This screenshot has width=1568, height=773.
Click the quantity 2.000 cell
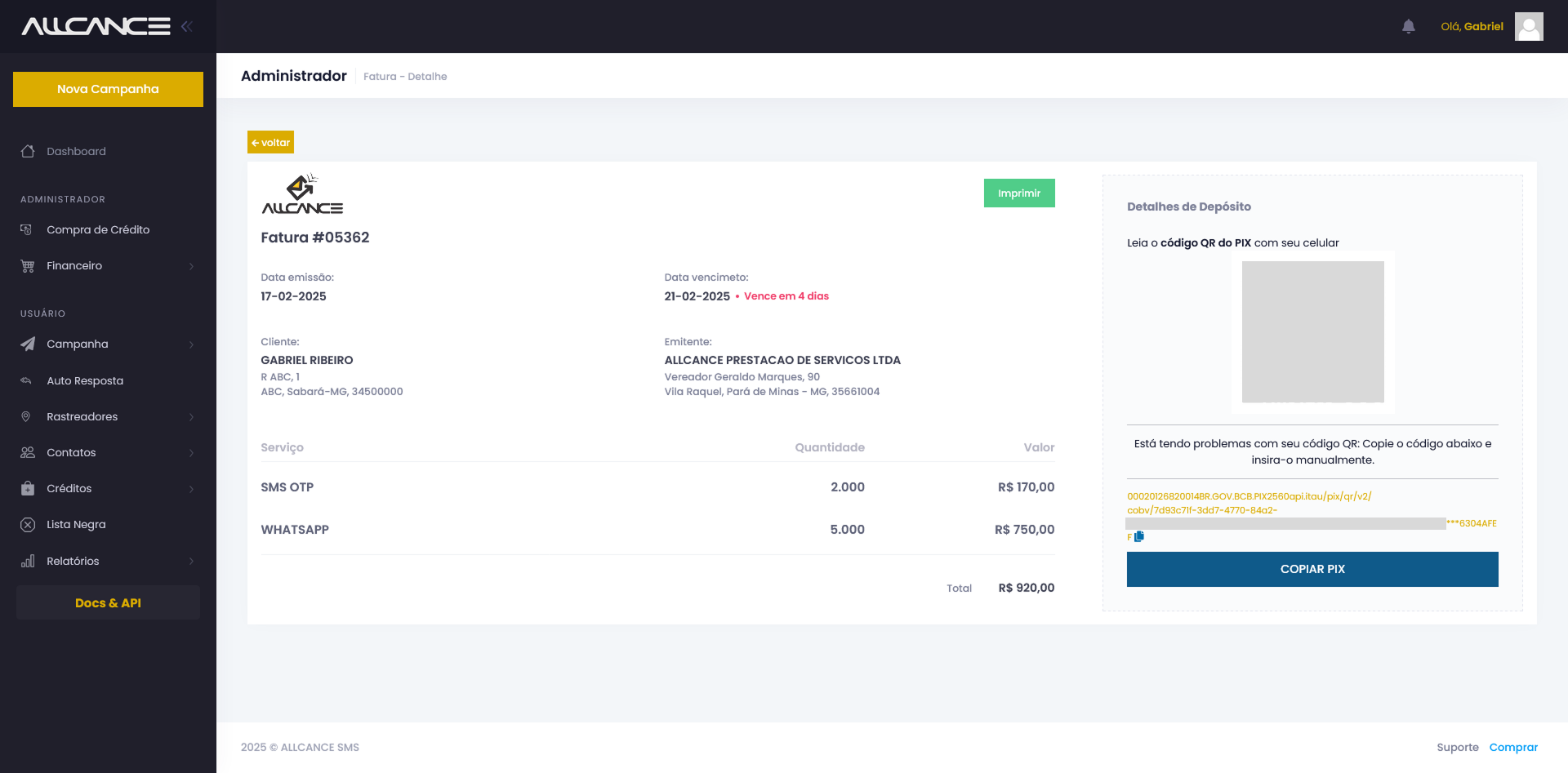tap(848, 487)
